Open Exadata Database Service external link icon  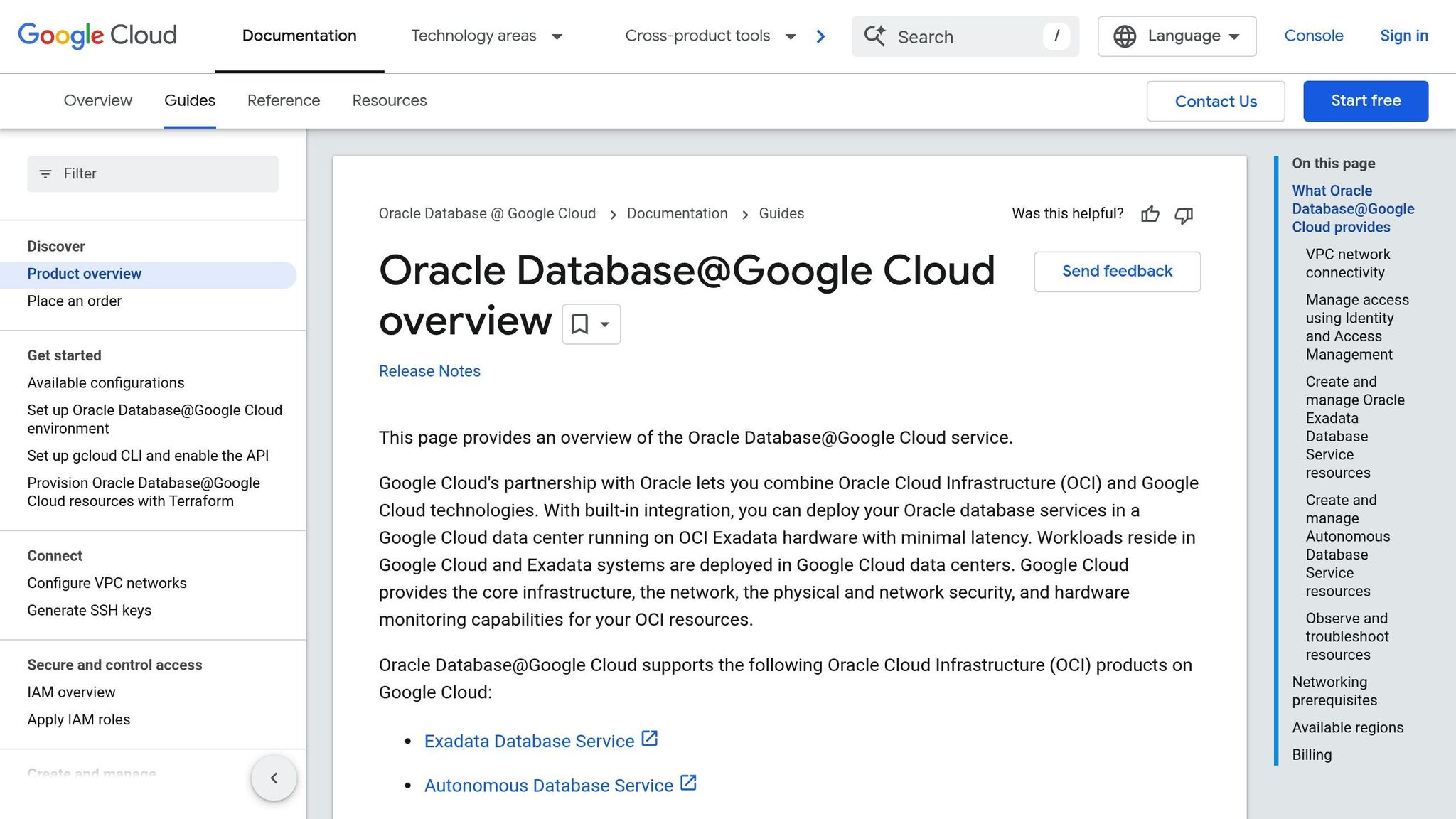(x=649, y=739)
